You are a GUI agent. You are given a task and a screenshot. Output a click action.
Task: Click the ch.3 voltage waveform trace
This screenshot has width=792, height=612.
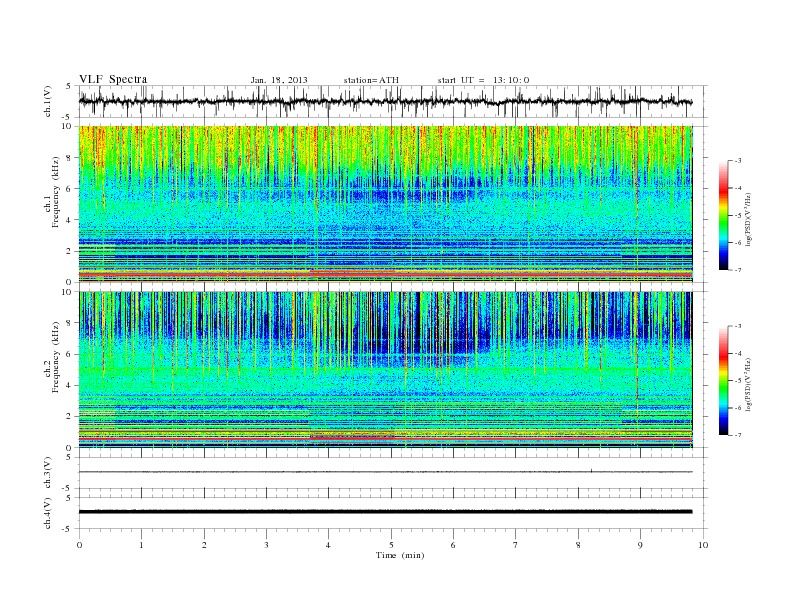pos(386,472)
